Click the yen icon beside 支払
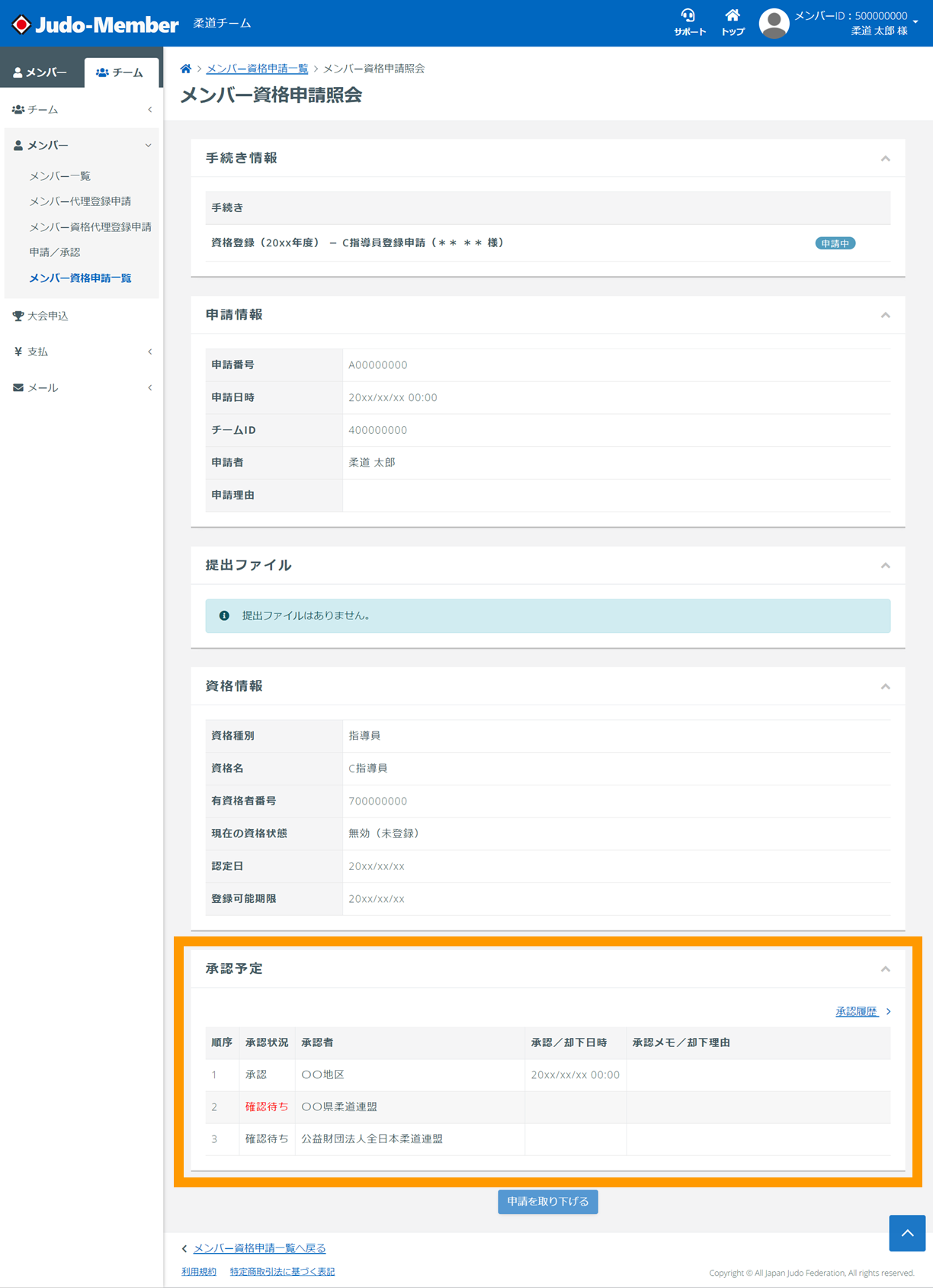Viewport: 933px width, 1288px height. (x=18, y=352)
